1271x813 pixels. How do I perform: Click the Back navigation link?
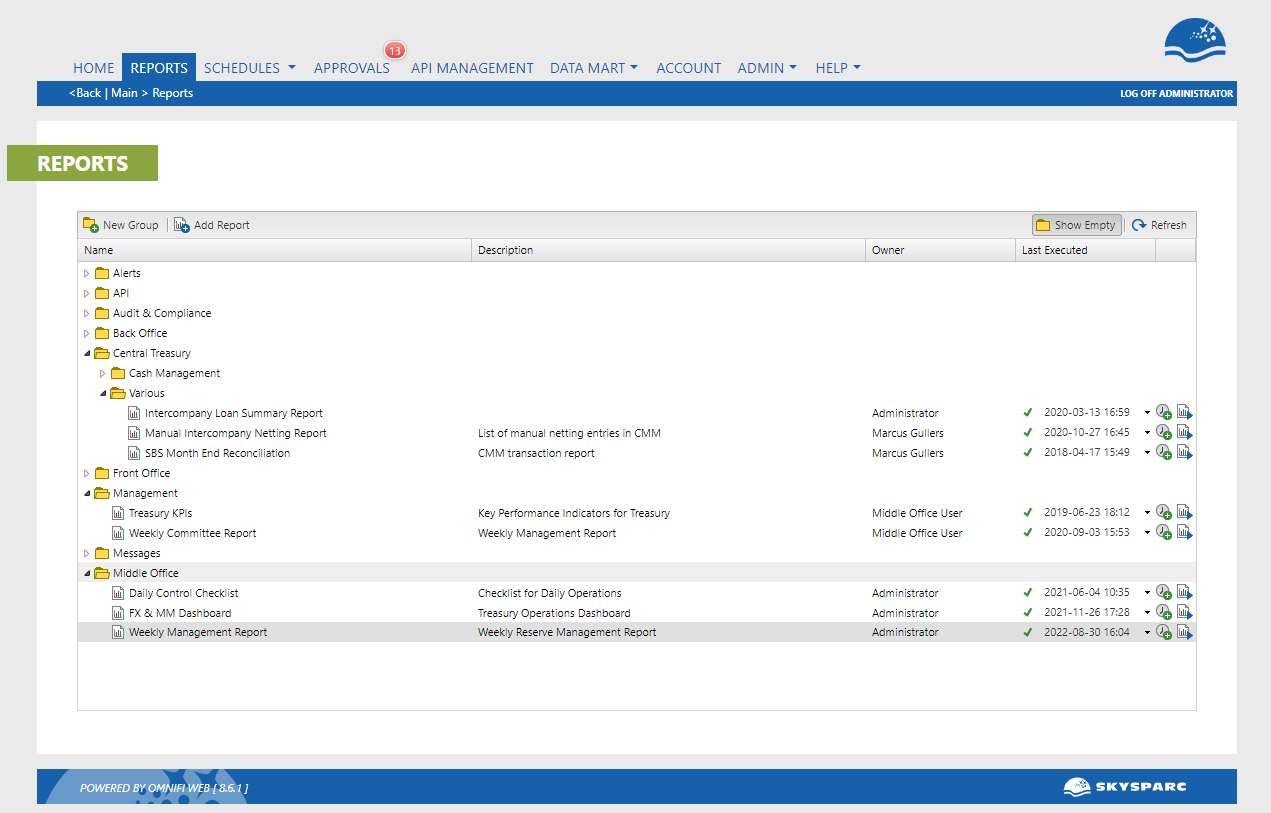tap(85, 93)
